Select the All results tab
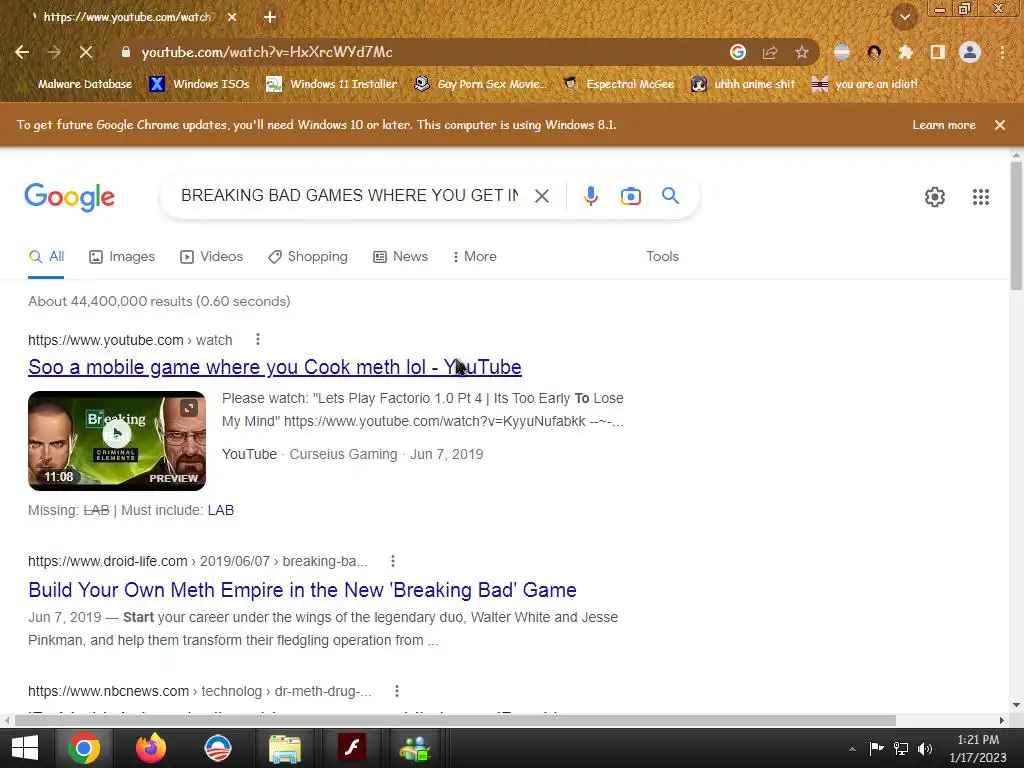 pyautogui.click(x=46, y=257)
